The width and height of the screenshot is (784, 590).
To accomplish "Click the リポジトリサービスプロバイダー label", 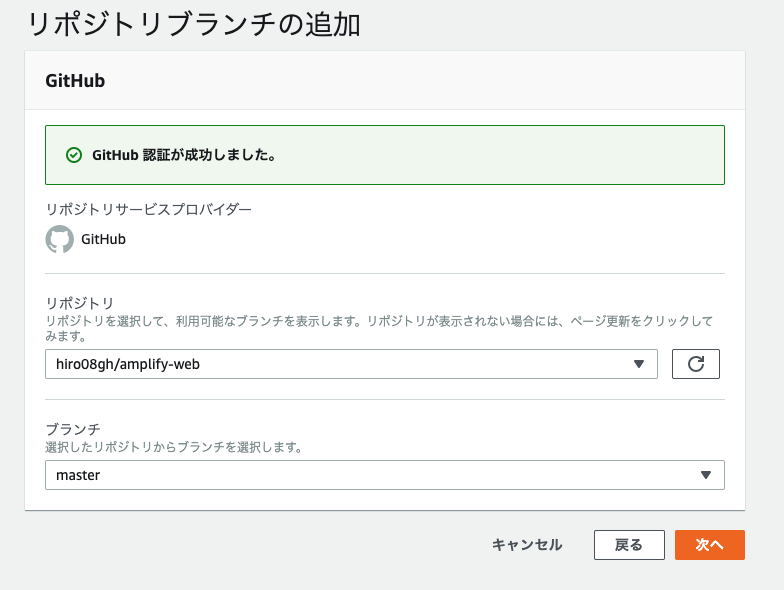I will (x=148, y=209).
